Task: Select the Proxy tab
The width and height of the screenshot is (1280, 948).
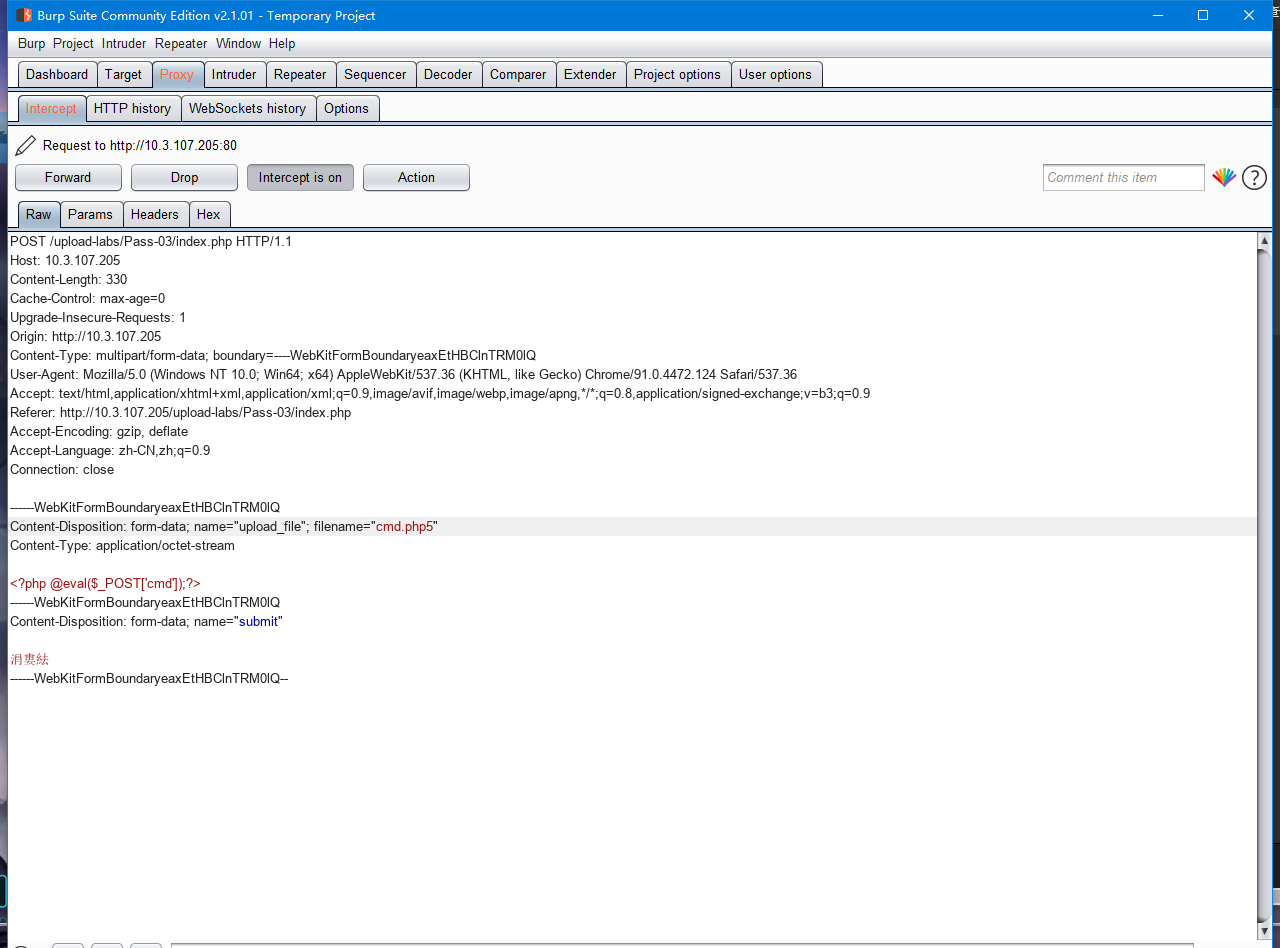Action: pyautogui.click(x=177, y=74)
